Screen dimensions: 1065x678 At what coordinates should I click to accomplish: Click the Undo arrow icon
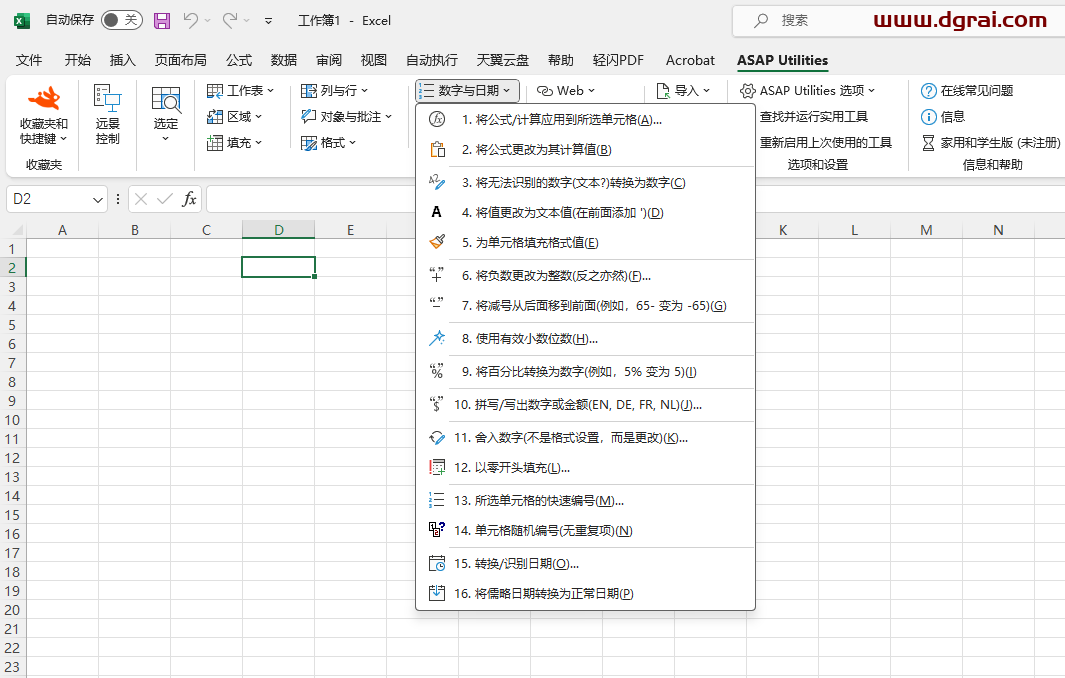[191, 20]
